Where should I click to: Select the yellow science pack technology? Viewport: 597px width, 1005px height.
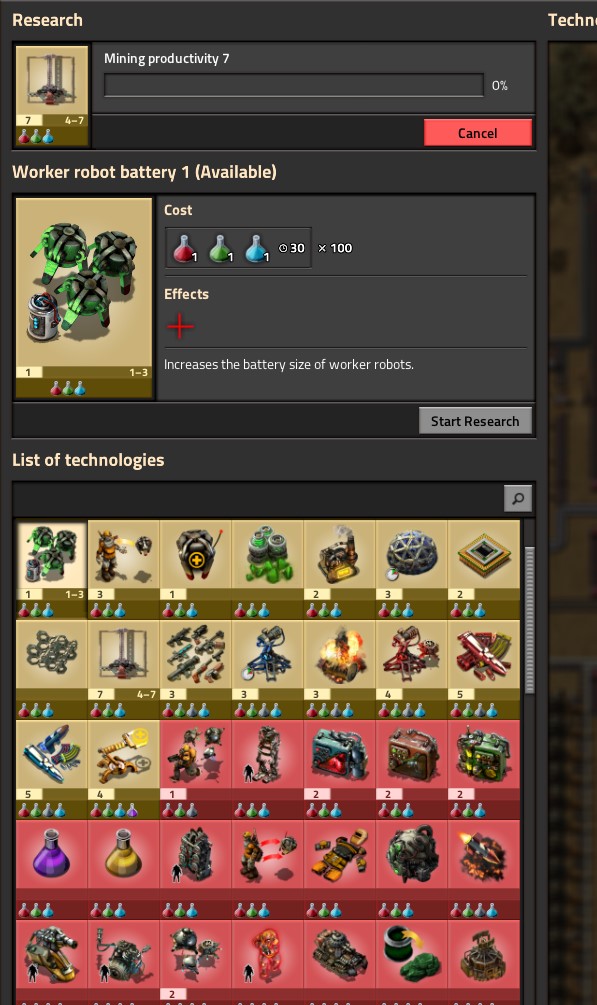pyautogui.click(x=123, y=869)
